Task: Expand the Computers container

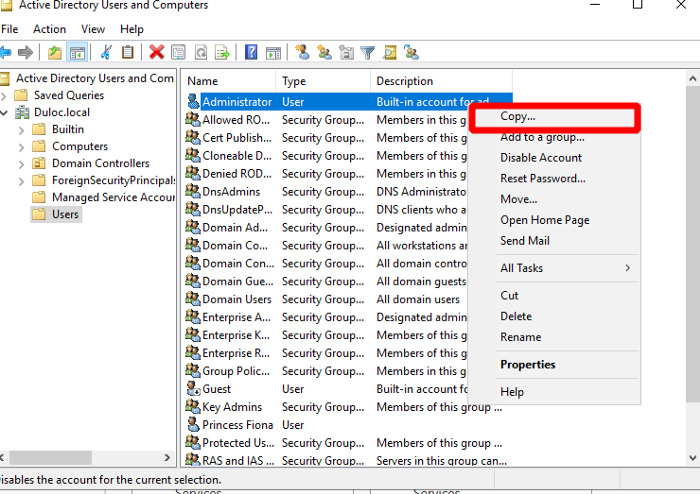Action: pyautogui.click(x=21, y=147)
